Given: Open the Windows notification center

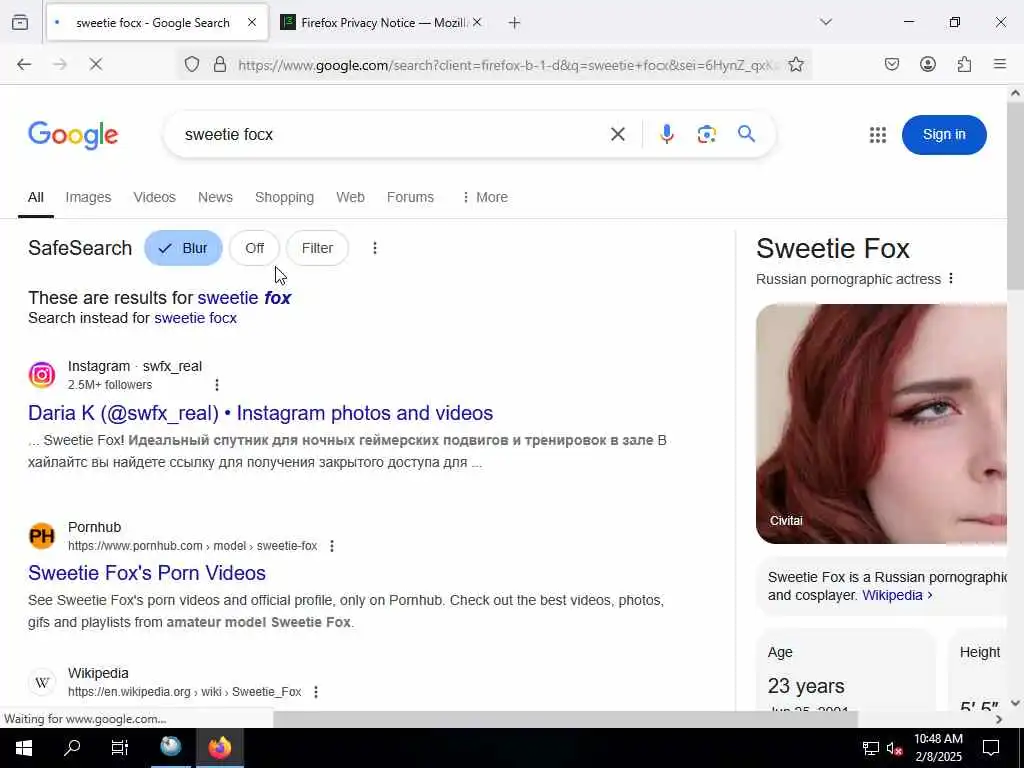Looking at the screenshot, I should pyautogui.click(x=991, y=748).
